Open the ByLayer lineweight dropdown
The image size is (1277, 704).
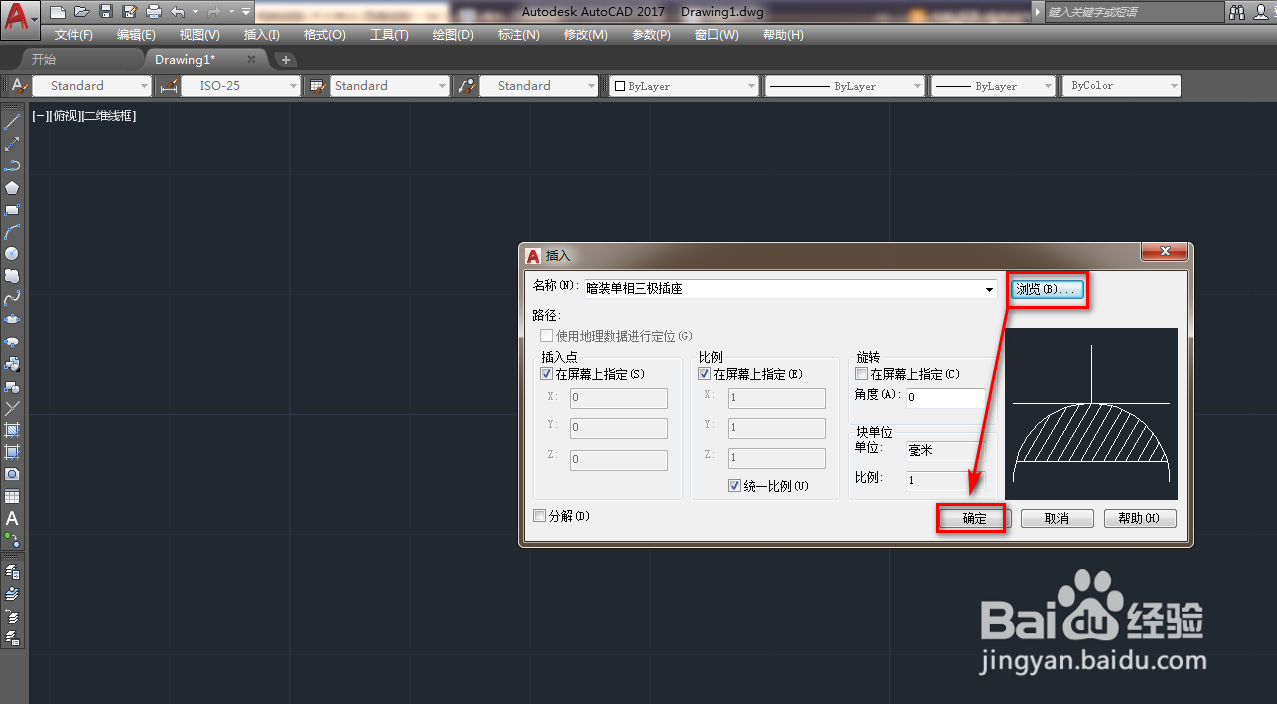[x=1047, y=86]
